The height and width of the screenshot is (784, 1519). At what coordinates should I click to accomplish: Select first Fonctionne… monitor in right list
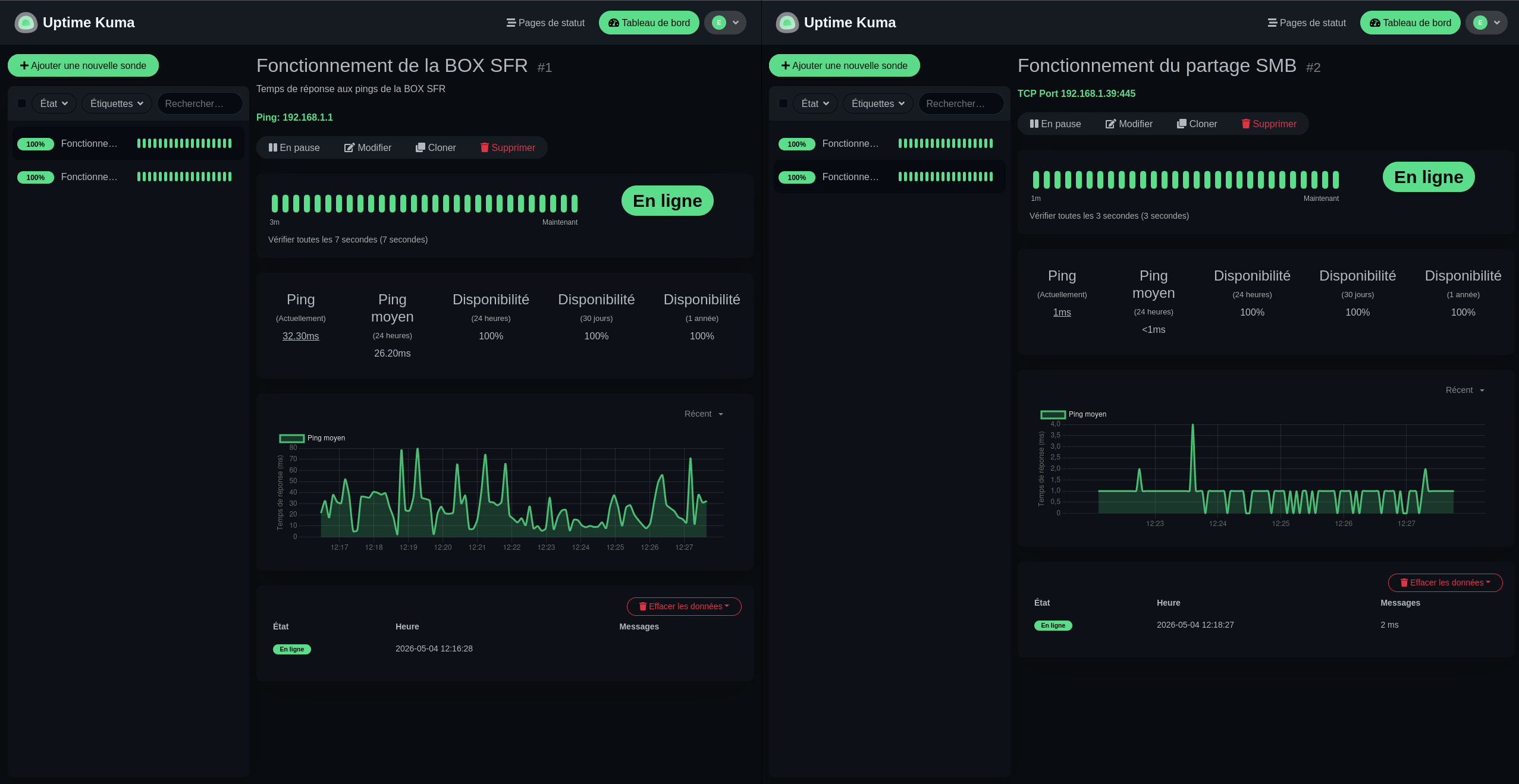coord(890,143)
